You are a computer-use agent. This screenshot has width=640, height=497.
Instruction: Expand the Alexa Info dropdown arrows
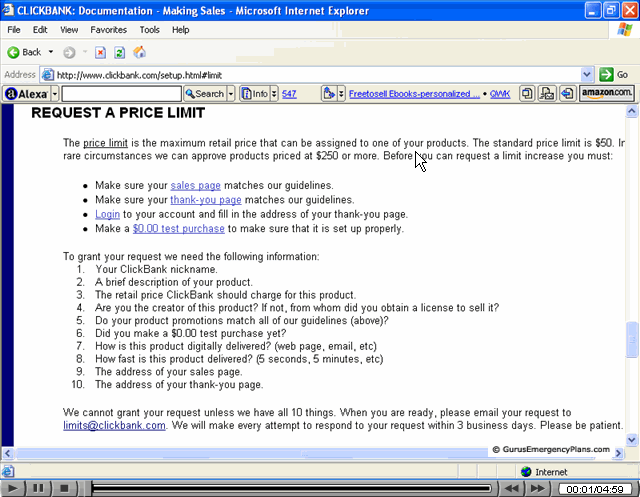click(x=274, y=94)
